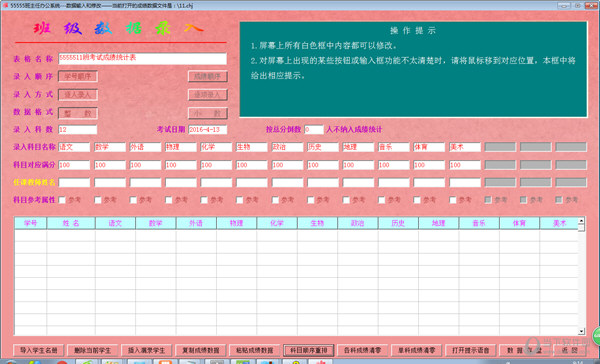Check 参考 box under 数学
This screenshot has height=364, width=600.
98,200
